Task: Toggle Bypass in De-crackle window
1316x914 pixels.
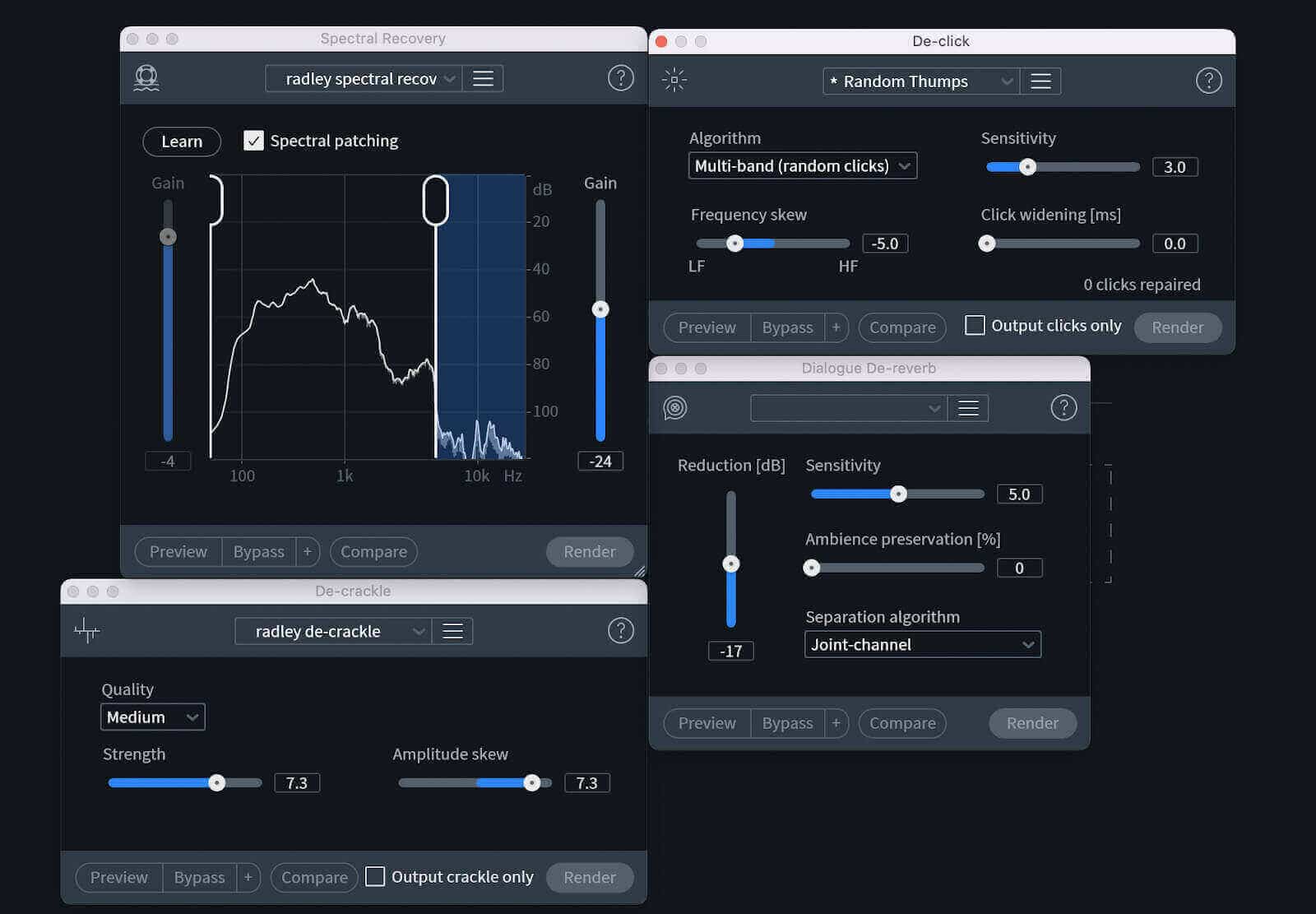Action: [199, 877]
